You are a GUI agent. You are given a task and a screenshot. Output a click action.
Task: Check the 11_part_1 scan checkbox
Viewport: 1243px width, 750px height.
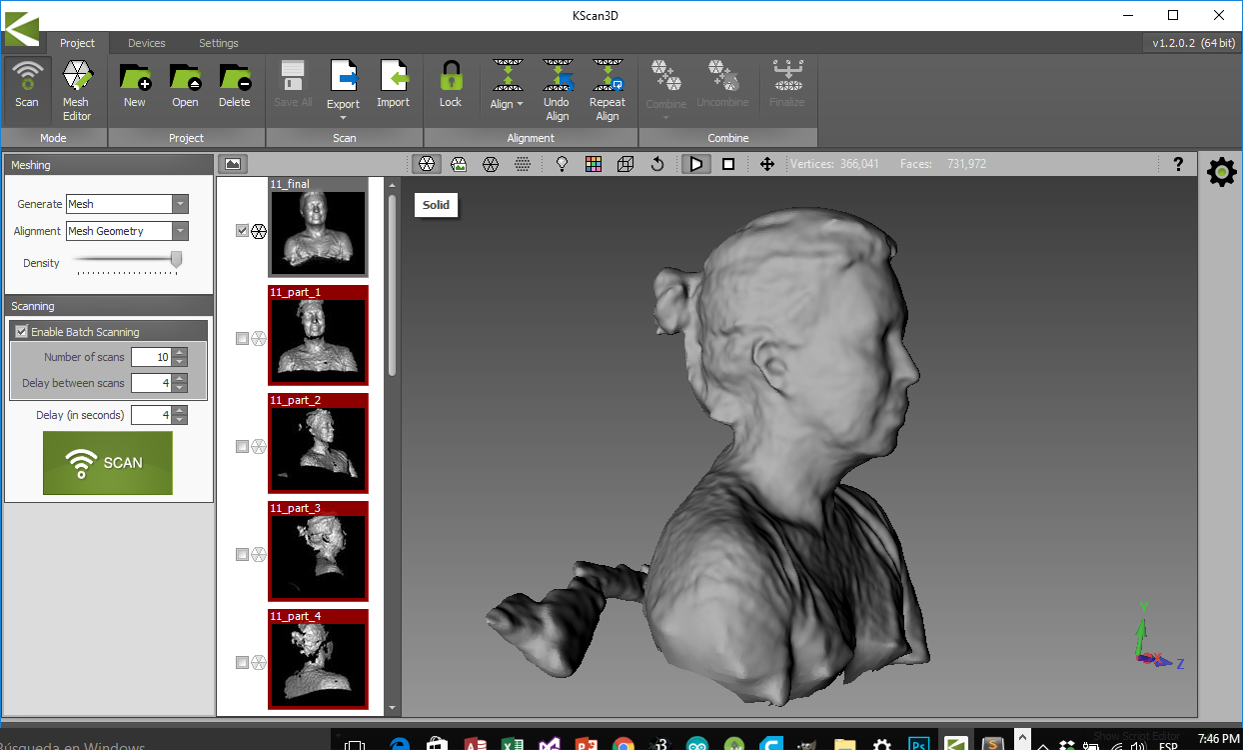(242, 339)
